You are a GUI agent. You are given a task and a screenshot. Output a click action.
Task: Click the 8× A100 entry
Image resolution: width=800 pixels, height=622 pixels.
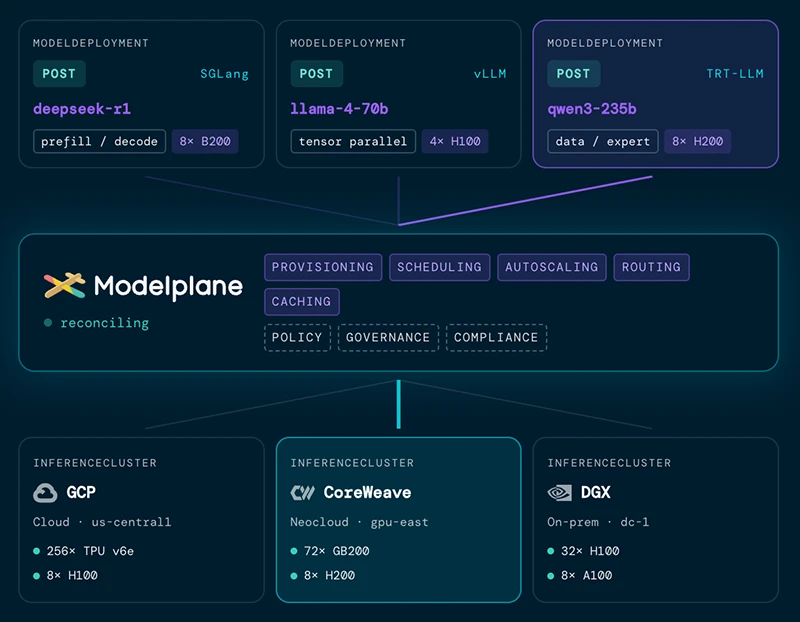pos(587,576)
